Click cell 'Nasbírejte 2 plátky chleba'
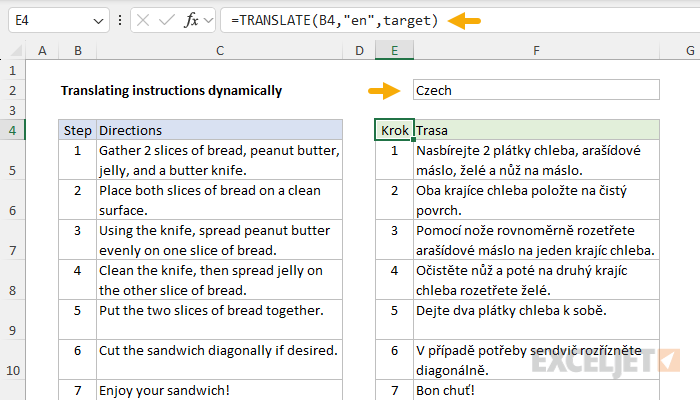 [536, 160]
